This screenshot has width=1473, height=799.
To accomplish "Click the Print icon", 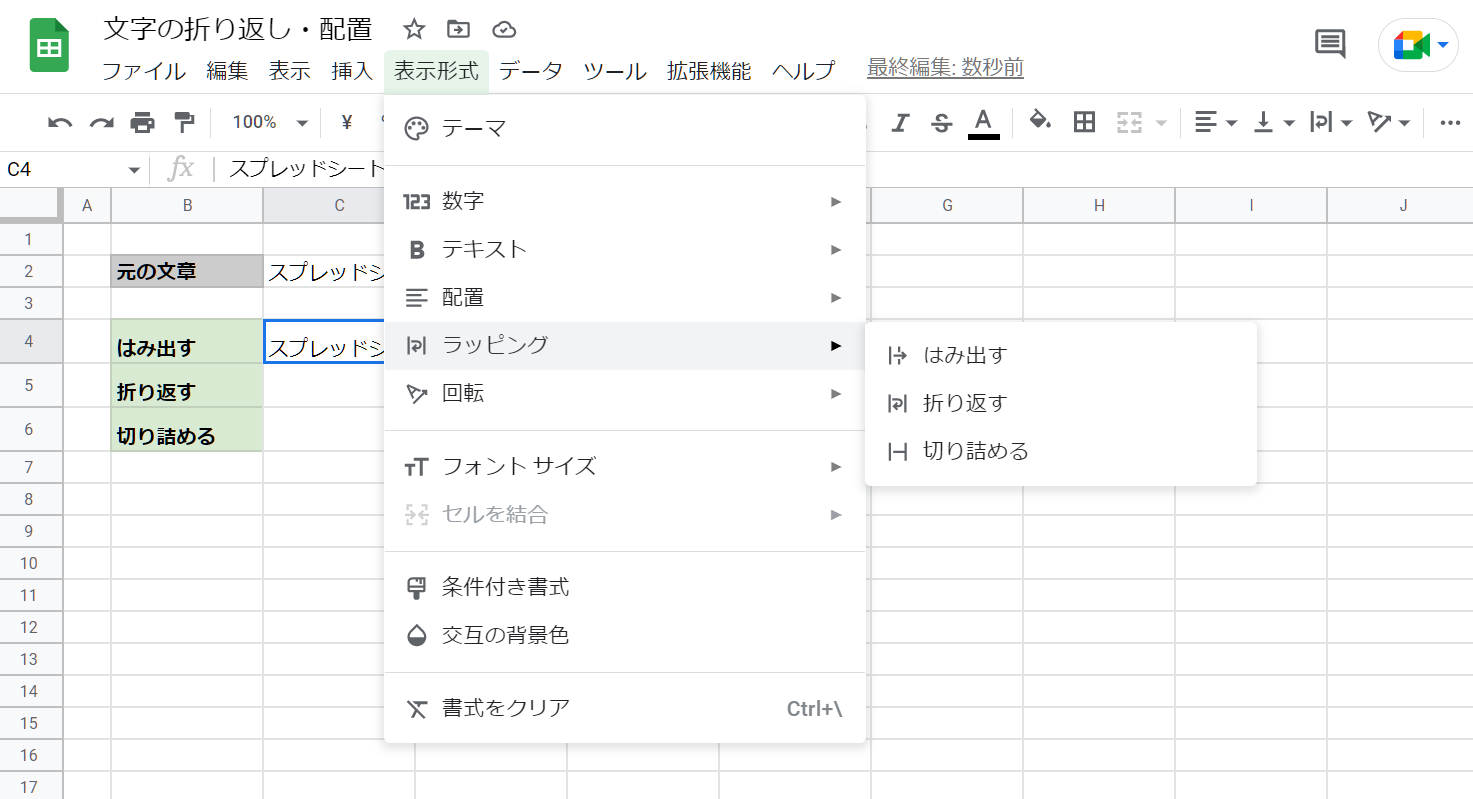I will pyautogui.click(x=142, y=121).
